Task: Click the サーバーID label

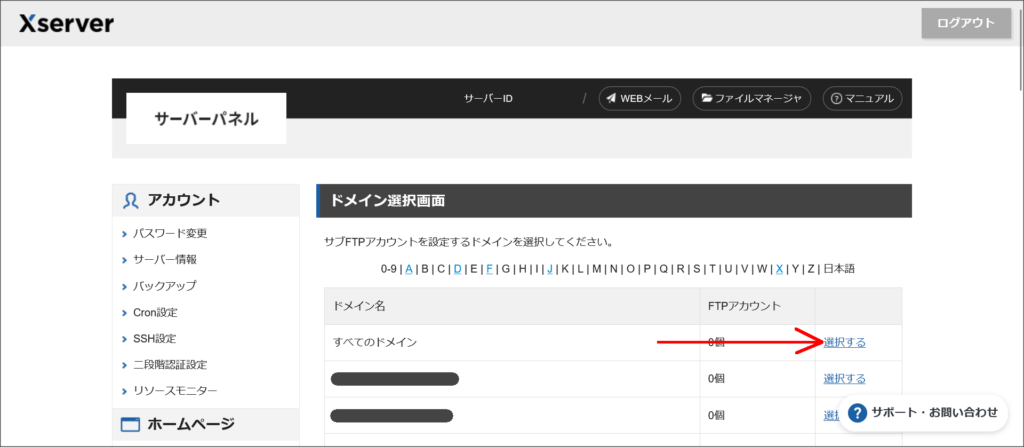Action: tap(488, 99)
